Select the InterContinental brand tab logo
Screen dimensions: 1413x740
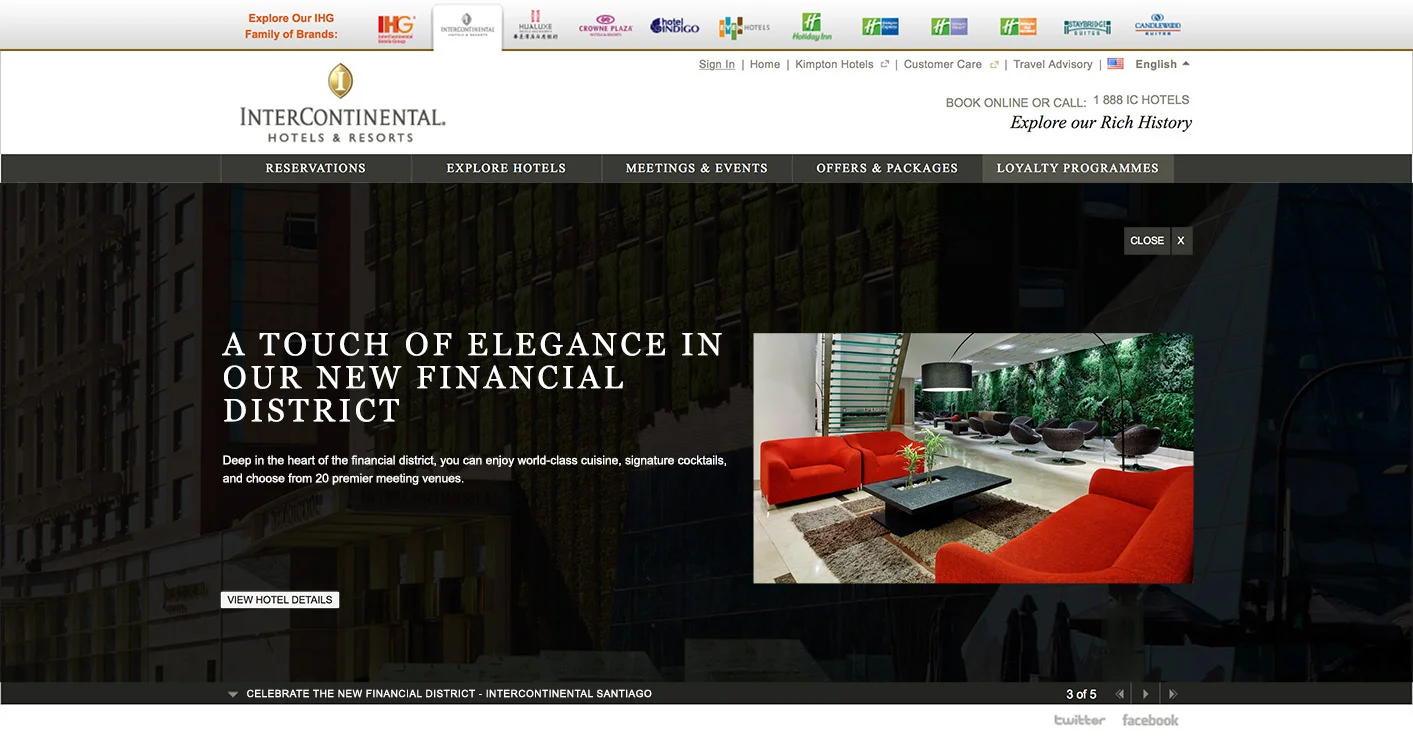point(467,26)
